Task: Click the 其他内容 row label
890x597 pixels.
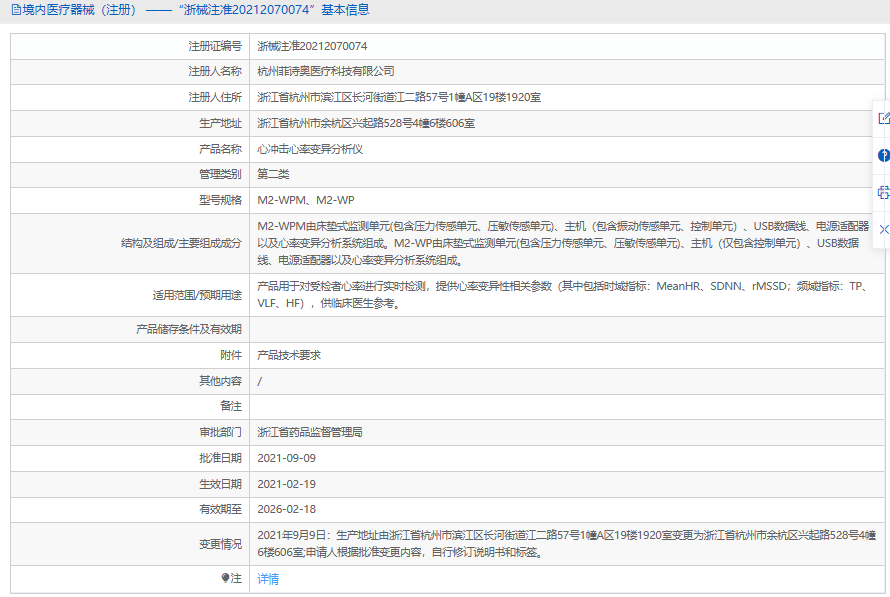Action: pos(220,381)
